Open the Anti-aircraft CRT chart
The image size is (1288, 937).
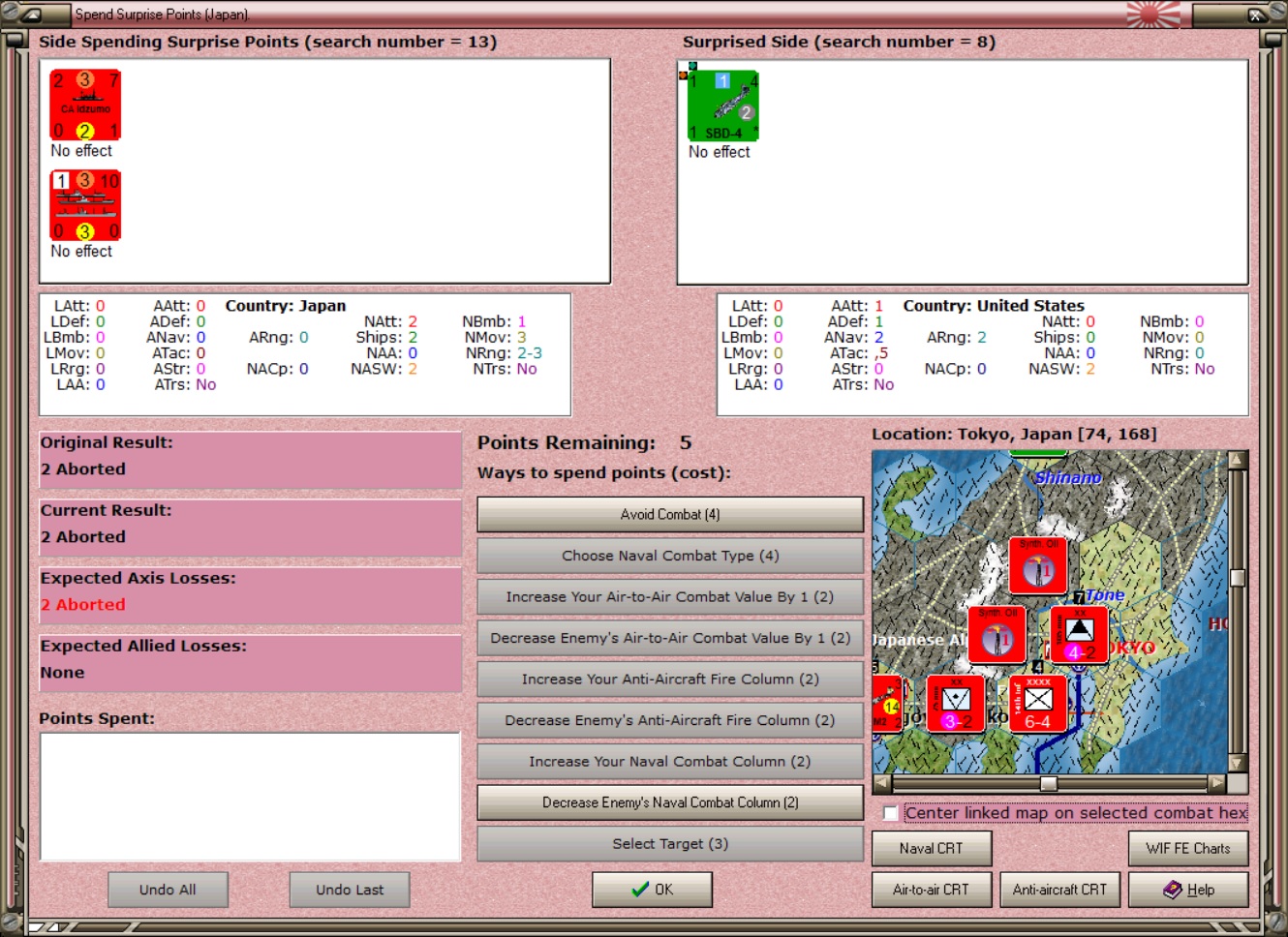point(1059,890)
